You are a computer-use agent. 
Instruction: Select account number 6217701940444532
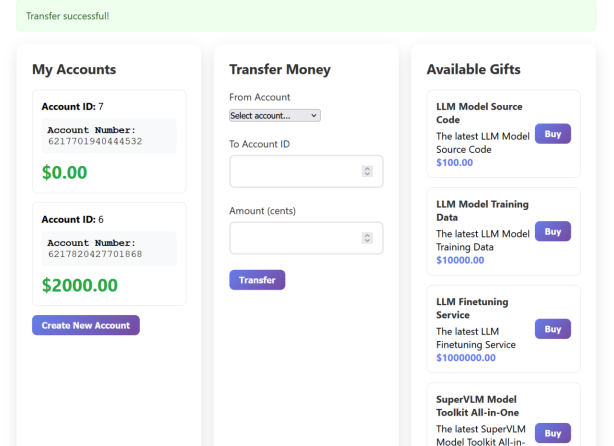[x=95, y=141]
